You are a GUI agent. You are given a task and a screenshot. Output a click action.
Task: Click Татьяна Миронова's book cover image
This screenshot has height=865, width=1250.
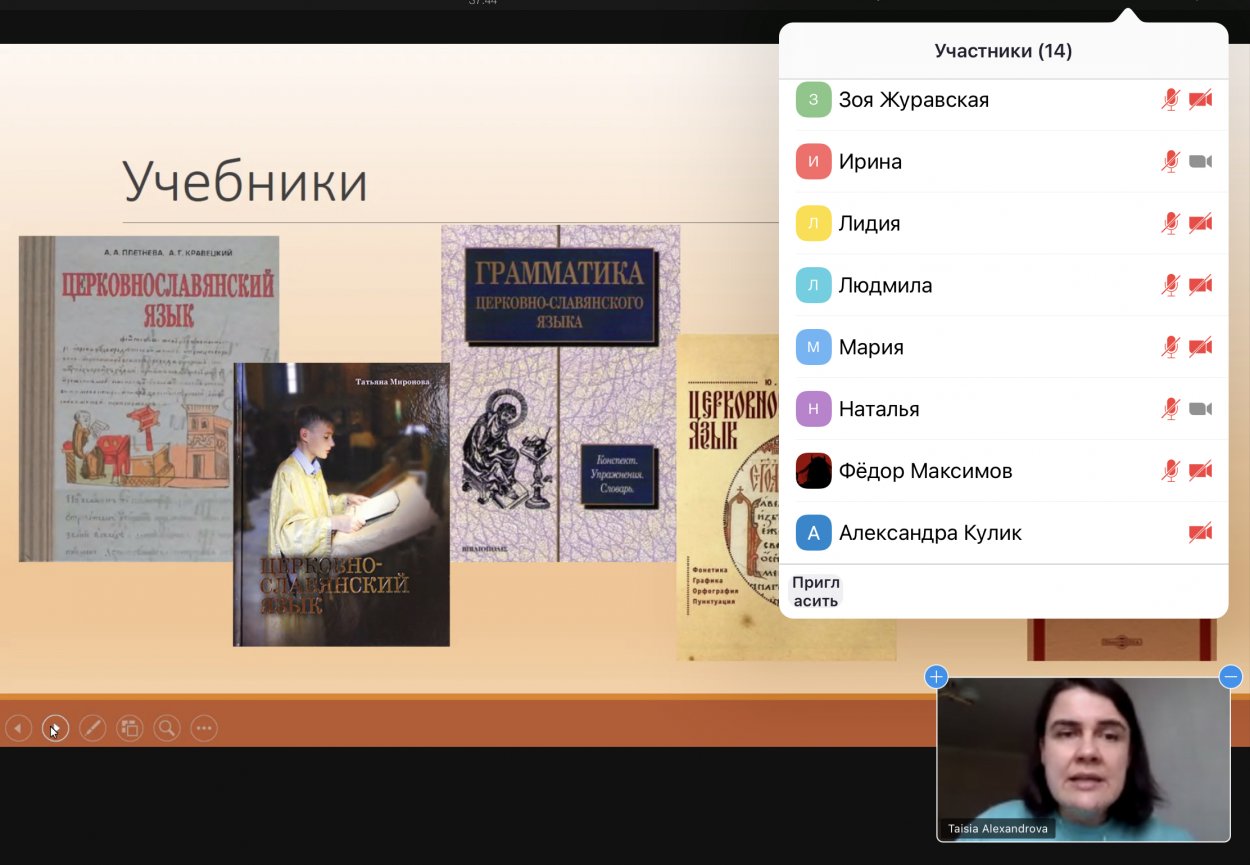pos(341,504)
